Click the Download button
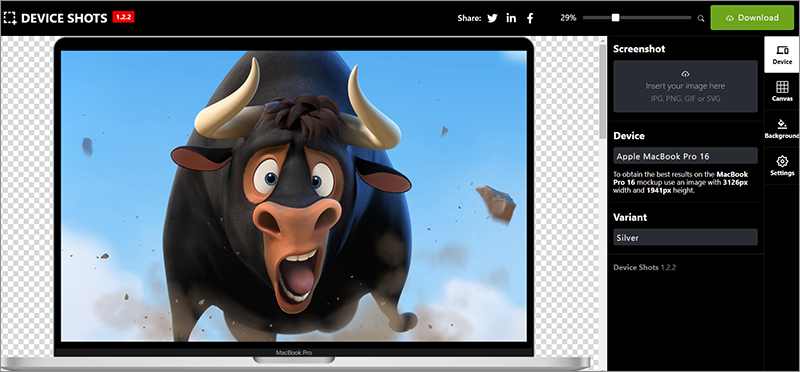 point(752,18)
